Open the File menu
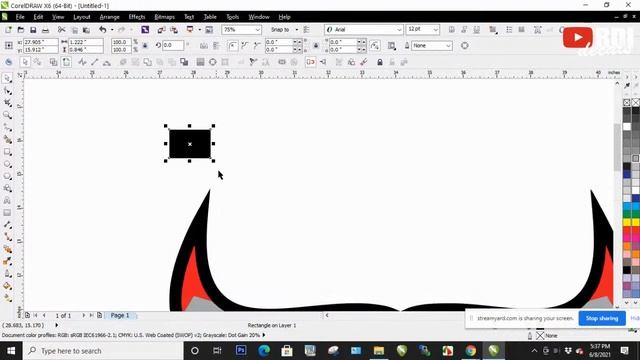640x360 pixels. pyautogui.click(x=20, y=17)
